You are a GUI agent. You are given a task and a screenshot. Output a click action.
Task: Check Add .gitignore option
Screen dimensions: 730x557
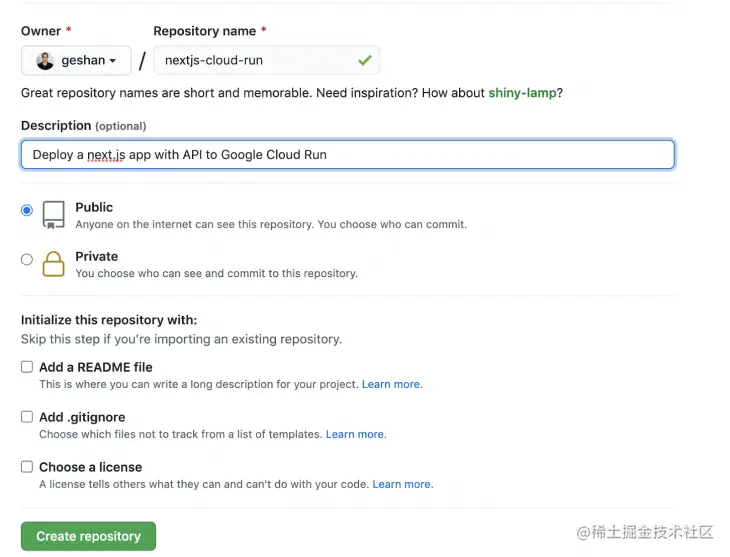tap(27, 416)
